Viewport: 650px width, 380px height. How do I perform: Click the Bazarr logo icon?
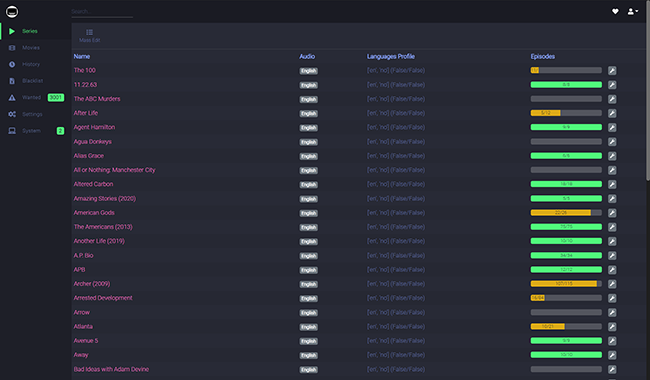pos(12,12)
